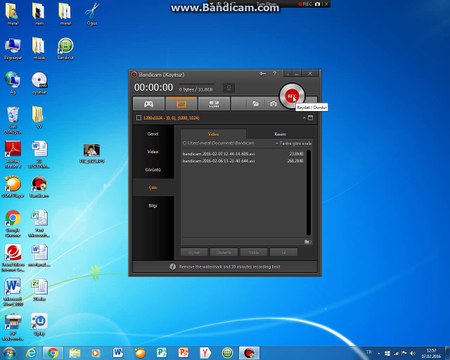Open PowerPoint from the taskbar
The image size is (450, 360).
(184, 353)
